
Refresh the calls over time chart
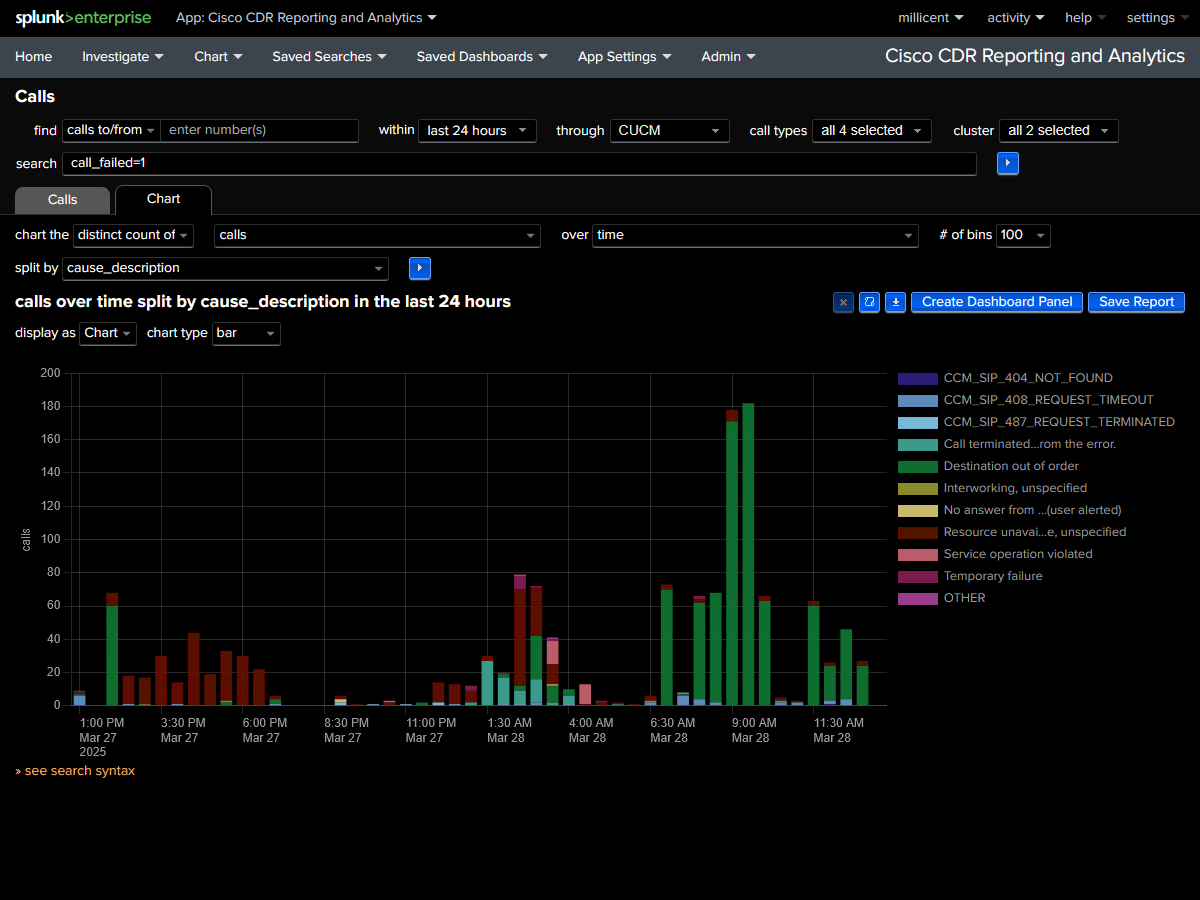(869, 301)
